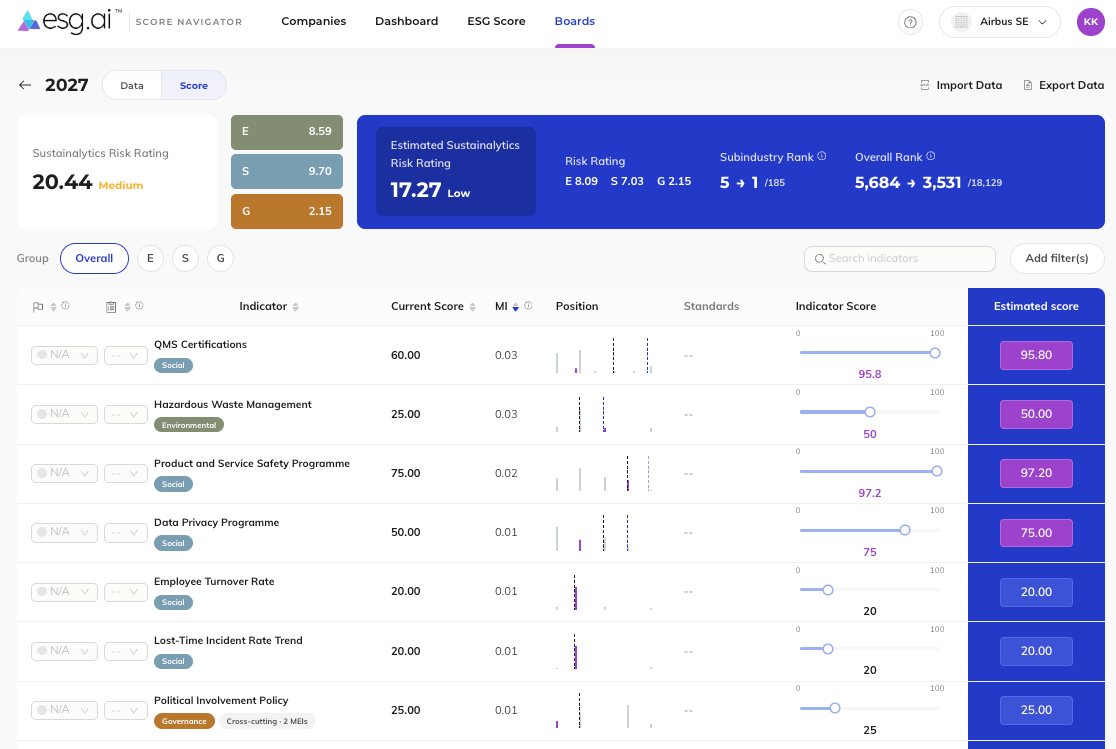Select the Overall group filter
Viewport: 1116px width, 749px height.
click(x=94, y=258)
